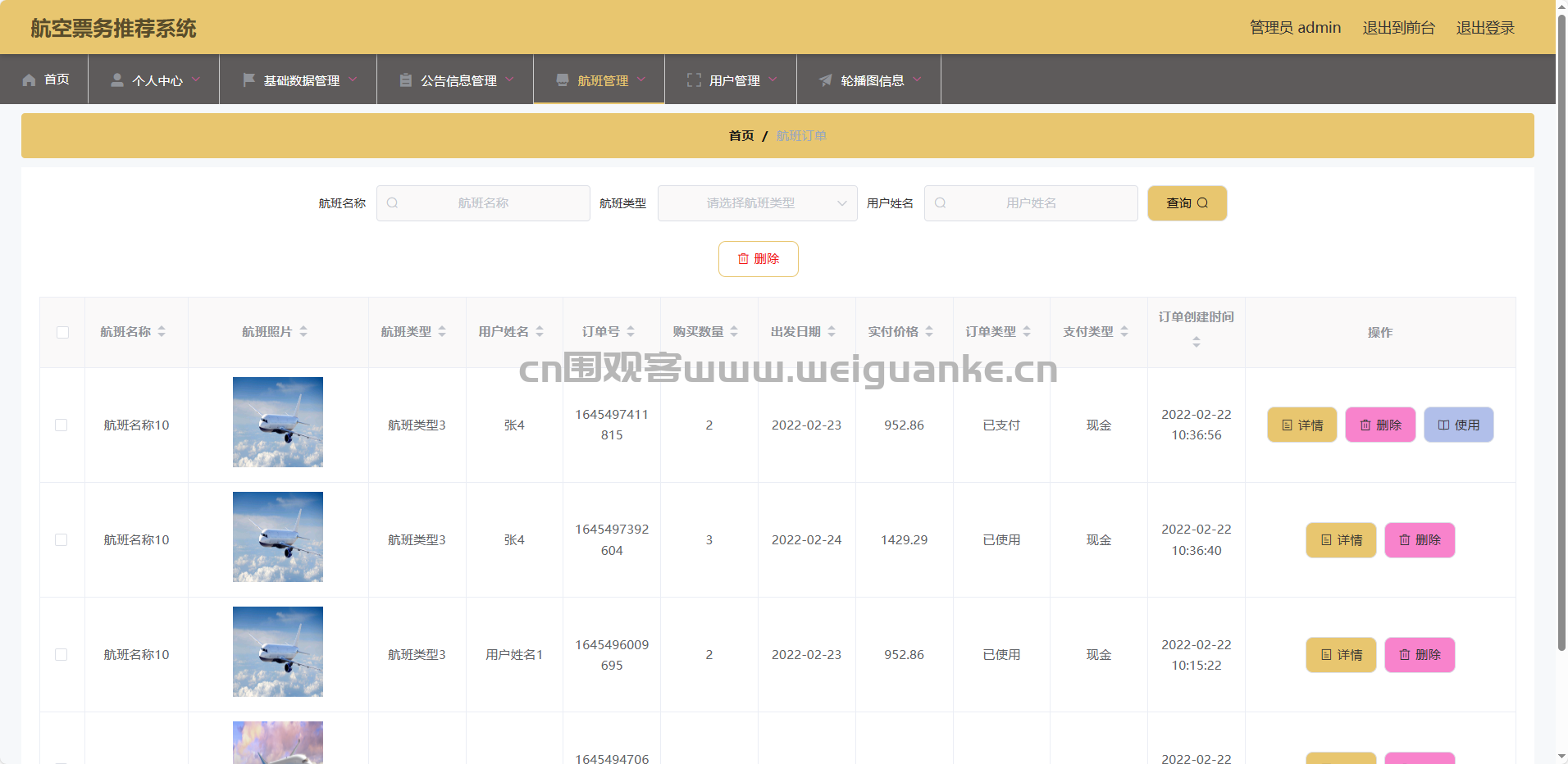
Task: Click the 用户姓名 search input field
Action: (1031, 203)
